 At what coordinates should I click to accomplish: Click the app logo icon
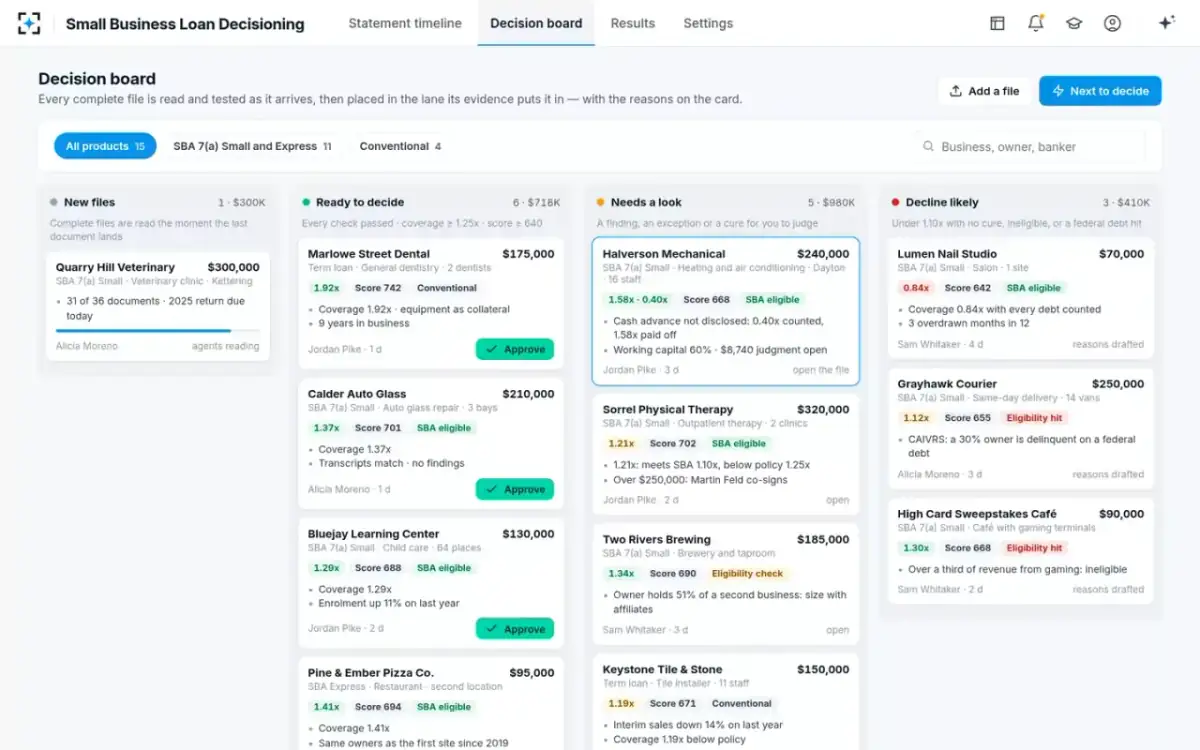tap(29, 23)
